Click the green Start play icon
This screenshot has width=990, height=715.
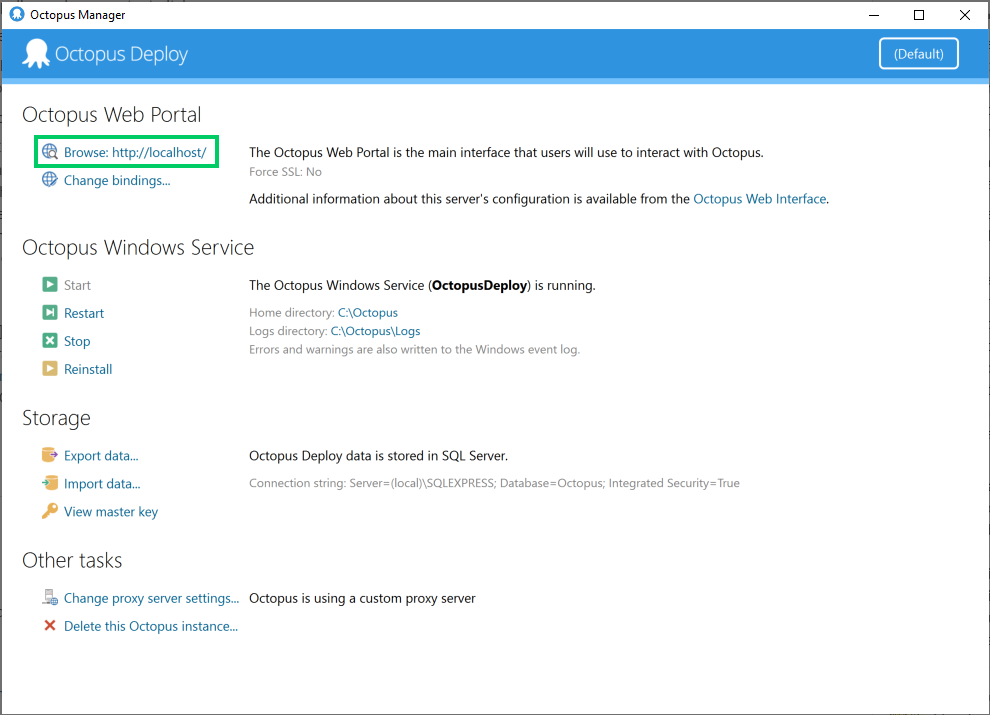(x=50, y=284)
